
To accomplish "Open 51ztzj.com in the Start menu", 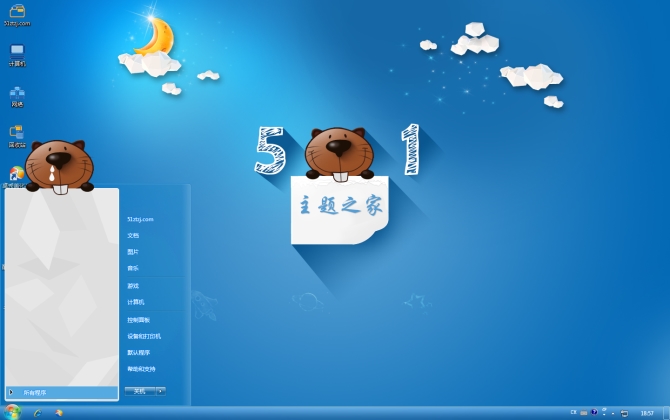I will pos(140,219).
